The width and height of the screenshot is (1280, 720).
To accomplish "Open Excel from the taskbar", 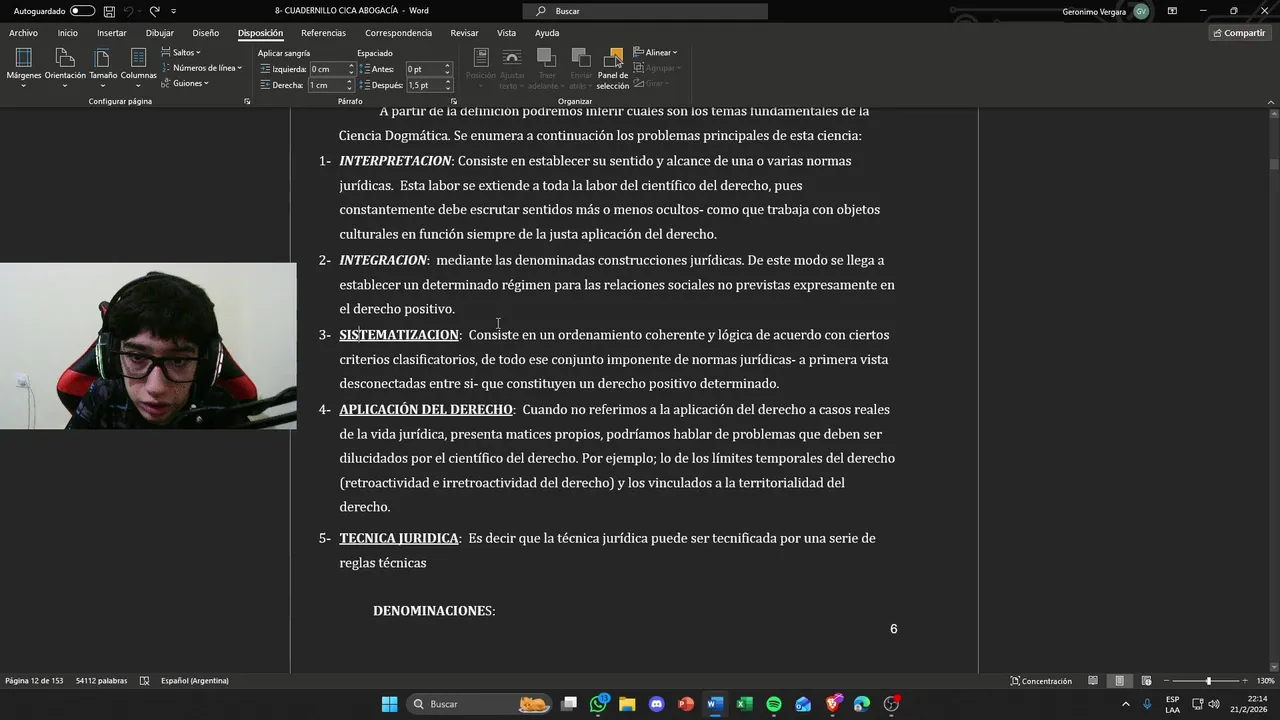I will [744, 704].
